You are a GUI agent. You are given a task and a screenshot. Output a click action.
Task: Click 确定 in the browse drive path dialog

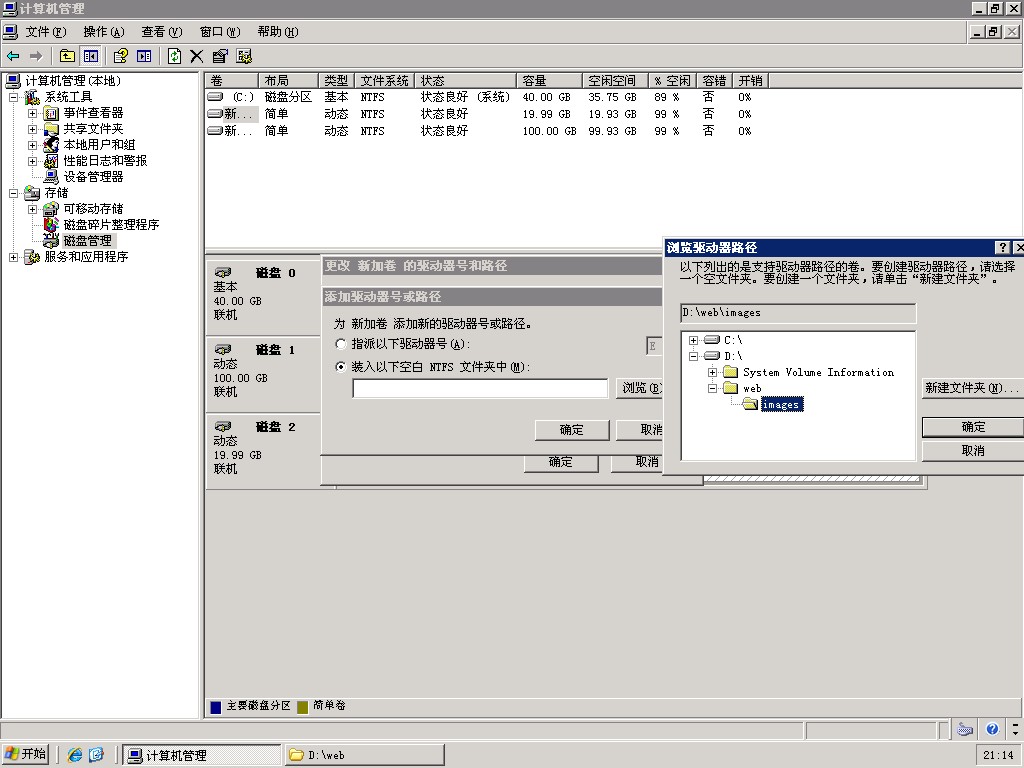[x=972, y=427]
